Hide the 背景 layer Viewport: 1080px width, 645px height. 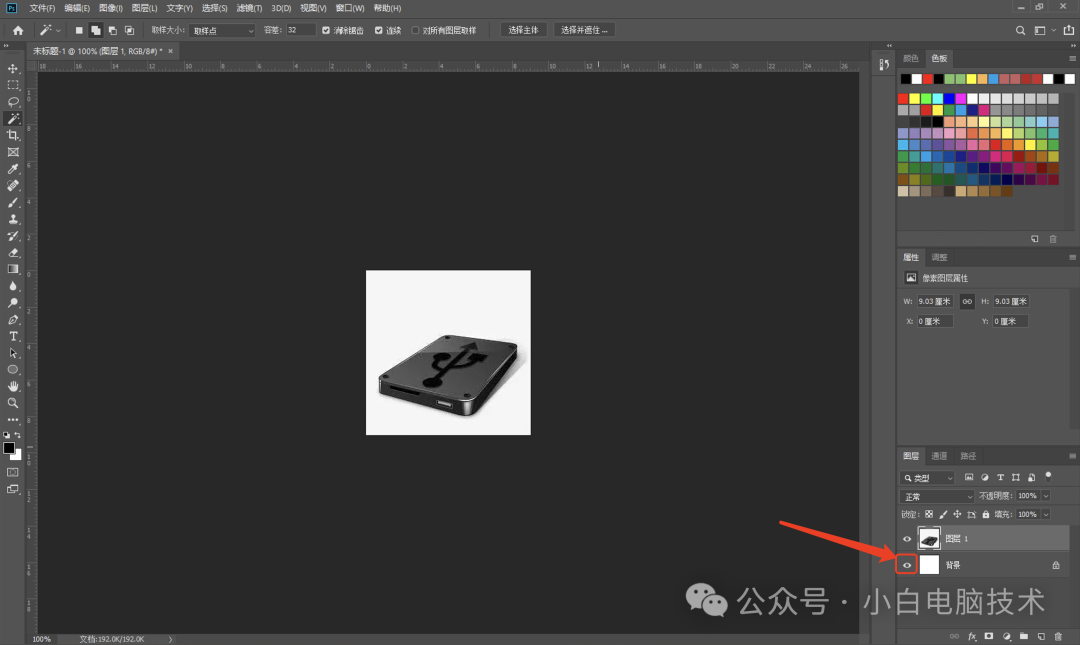click(x=907, y=565)
